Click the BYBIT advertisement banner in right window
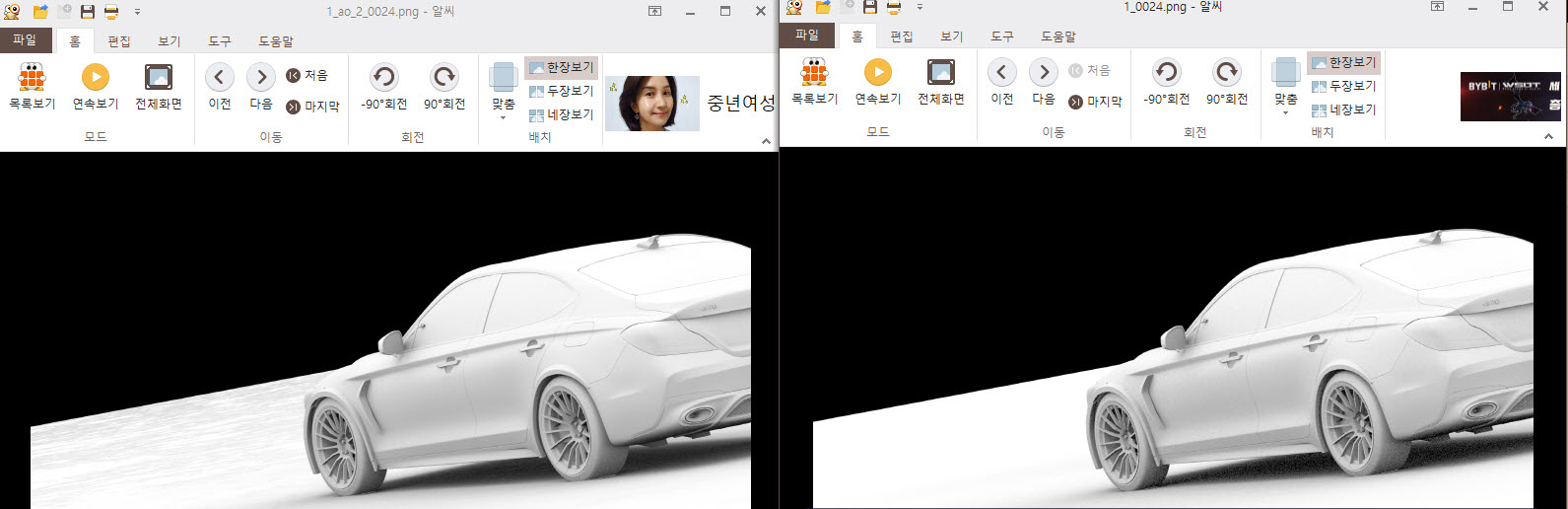 coord(1511,97)
